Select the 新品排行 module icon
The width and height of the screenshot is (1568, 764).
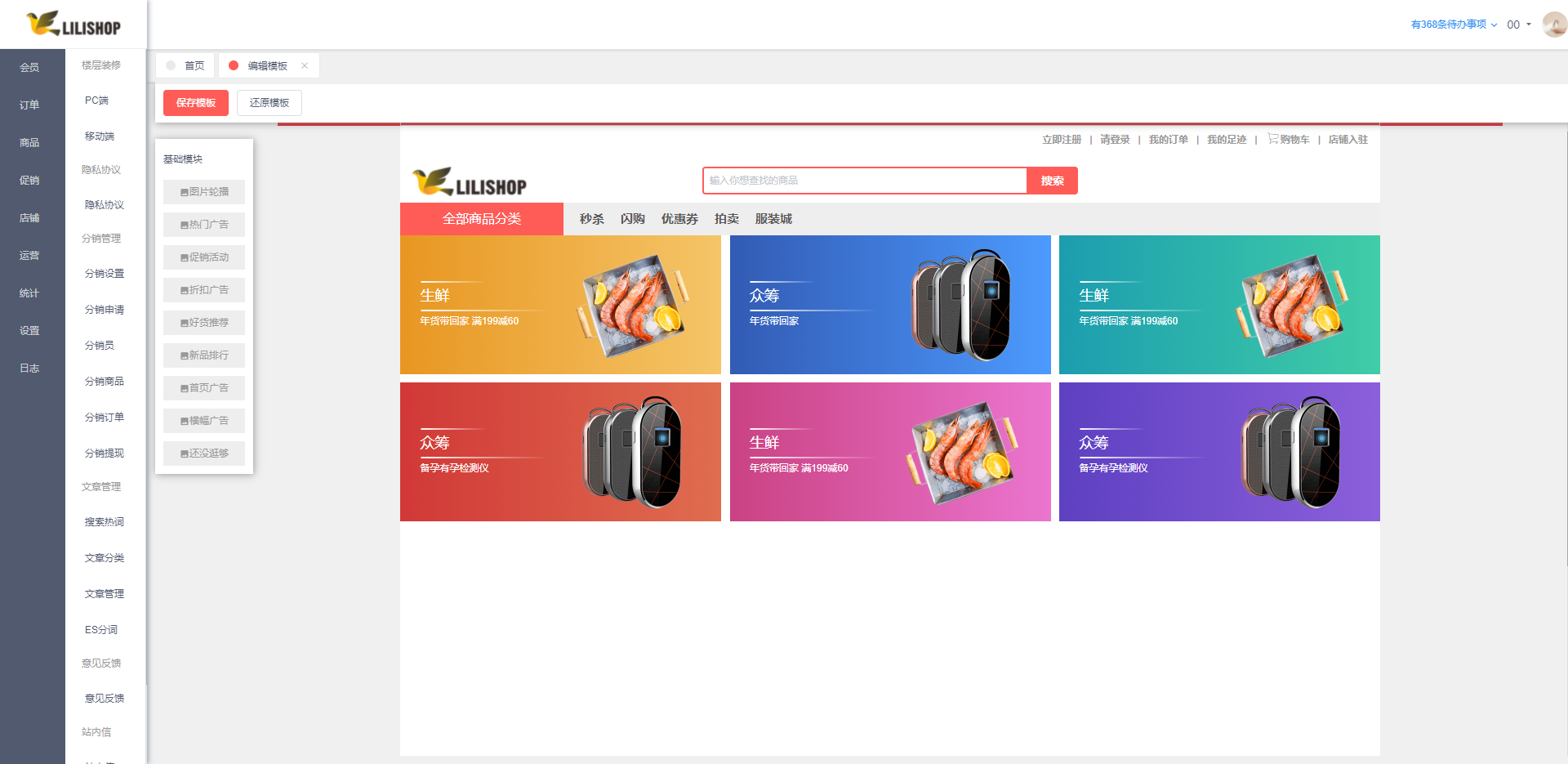coord(185,355)
